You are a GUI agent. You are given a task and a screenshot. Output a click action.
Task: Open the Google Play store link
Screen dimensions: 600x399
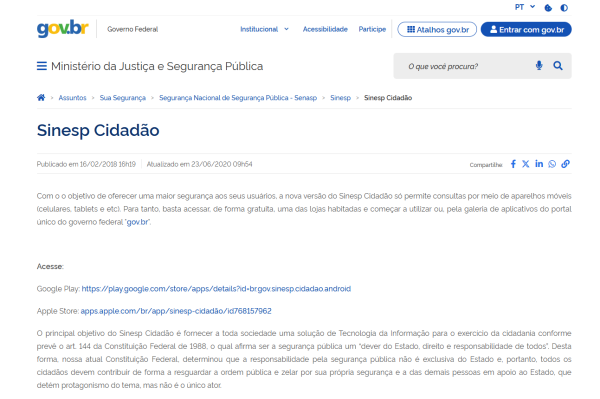pos(216,289)
